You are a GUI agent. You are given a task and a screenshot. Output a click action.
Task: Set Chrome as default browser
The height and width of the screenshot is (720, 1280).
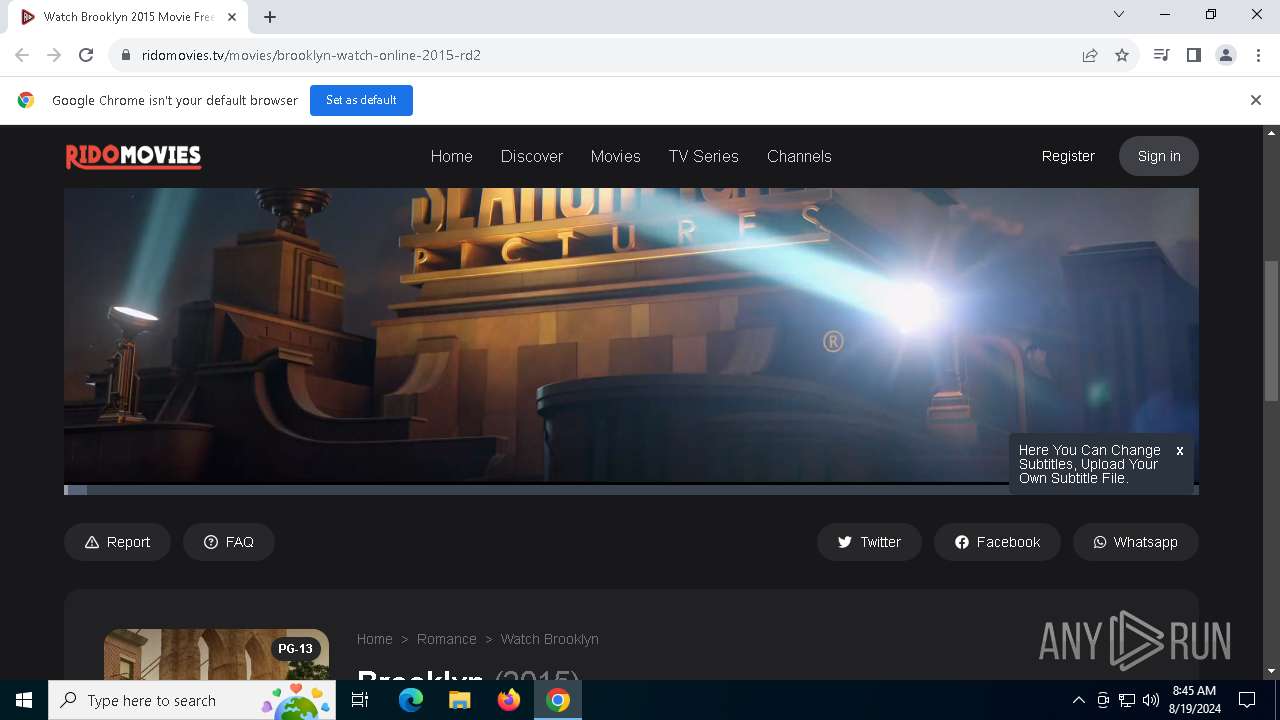361,100
